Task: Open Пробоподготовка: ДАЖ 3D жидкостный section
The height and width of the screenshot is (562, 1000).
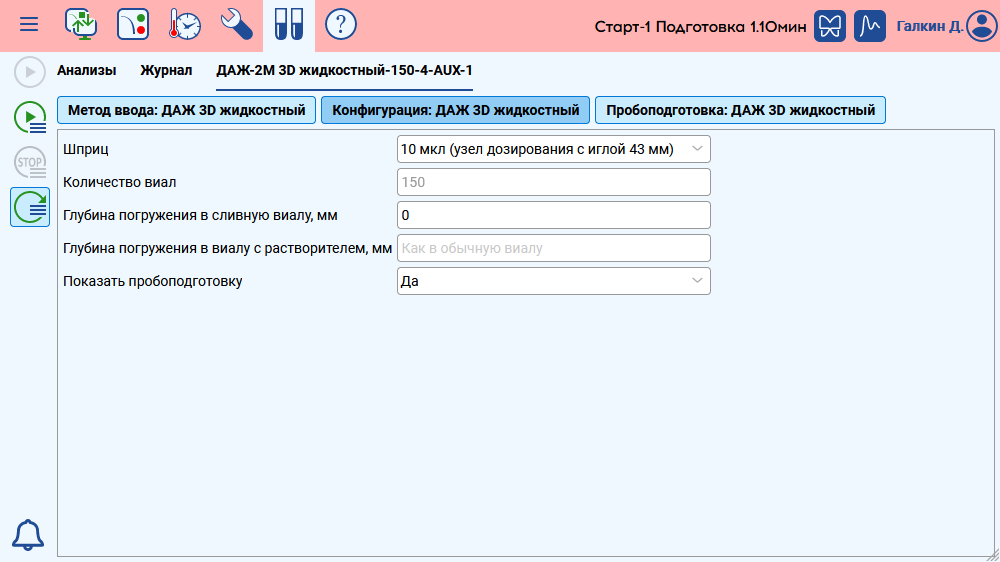Action: [x=740, y=110]
